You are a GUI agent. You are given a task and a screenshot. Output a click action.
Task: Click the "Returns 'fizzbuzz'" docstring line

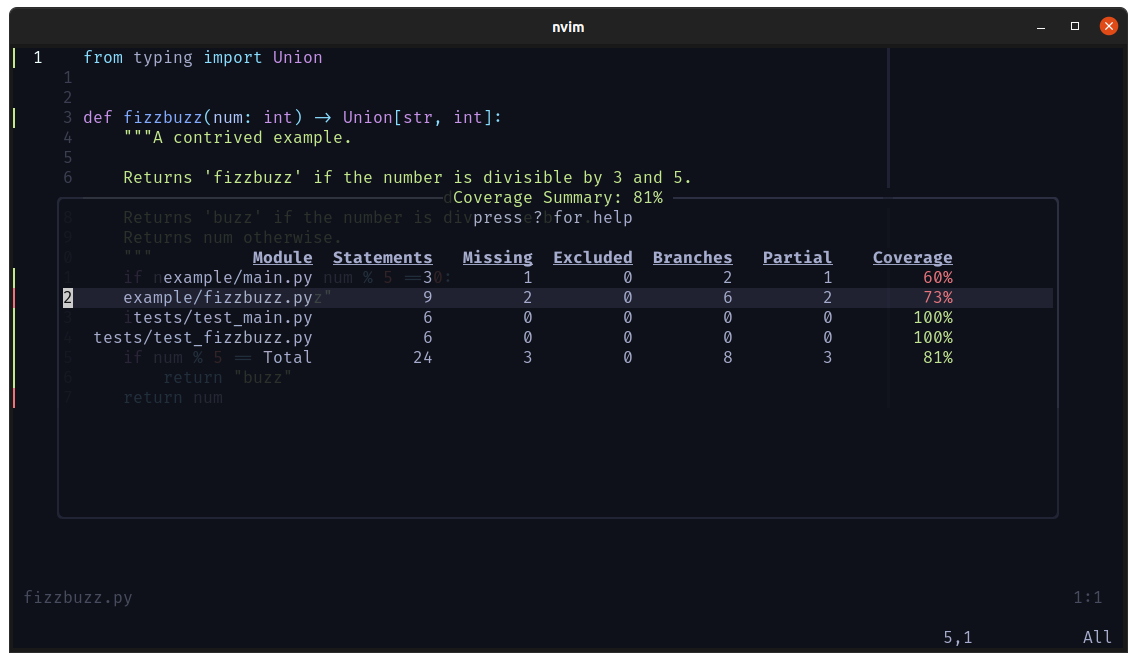[x=407, y=178]
